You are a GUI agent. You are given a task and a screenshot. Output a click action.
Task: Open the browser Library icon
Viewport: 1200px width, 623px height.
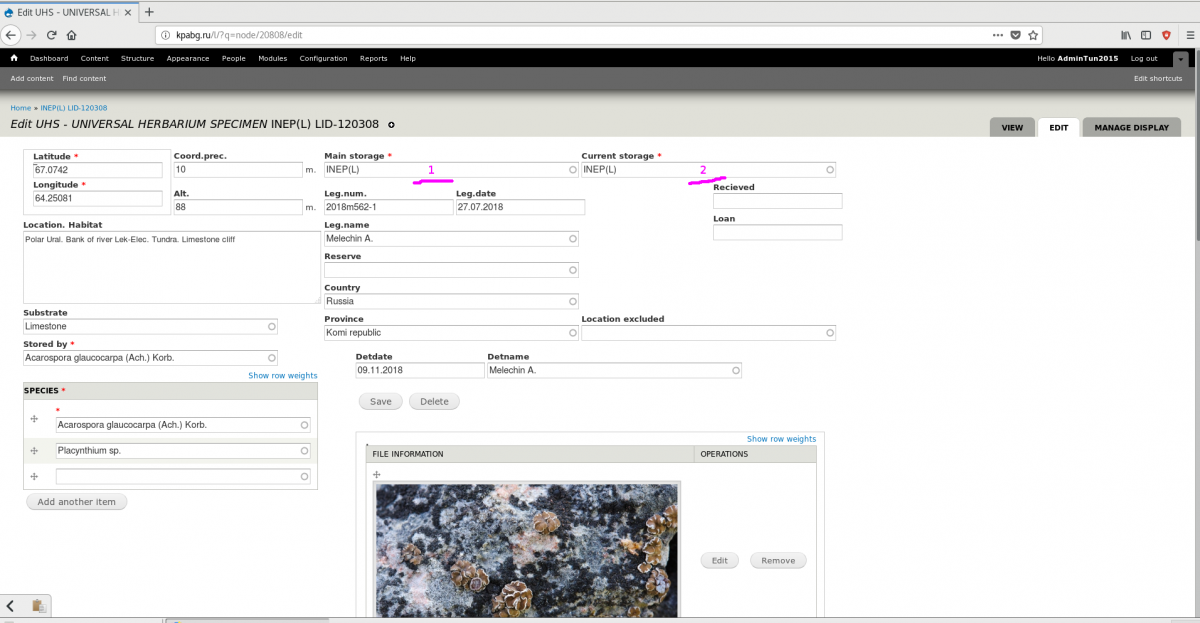click(x=1125, y=35)
